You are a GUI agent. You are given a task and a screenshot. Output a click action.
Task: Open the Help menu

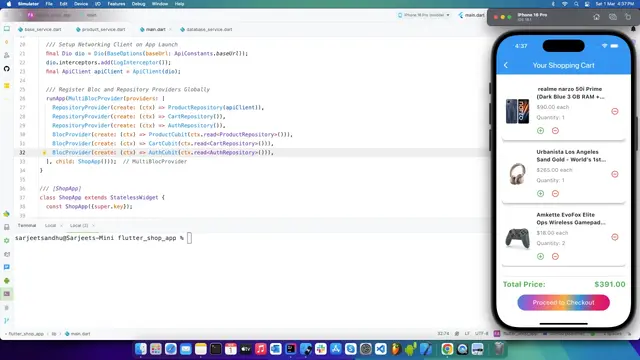pyautogui.click(x=179, y=4)
